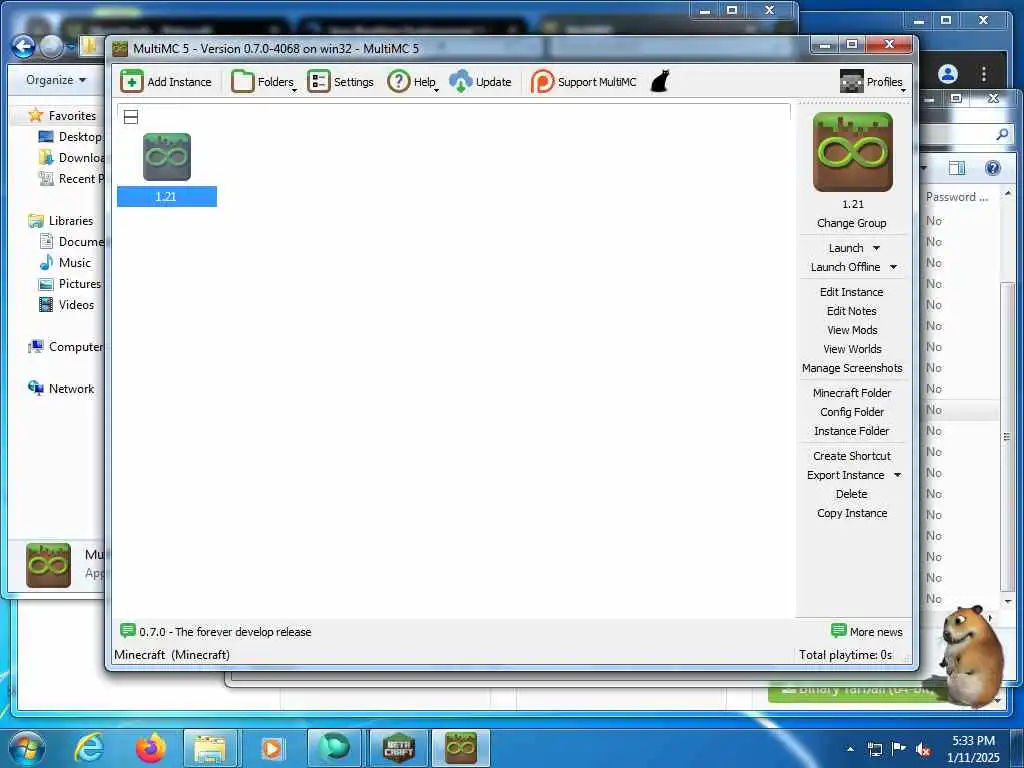Select Libraries in Explorer sidebar
1024x768 pixels.
tap(61, 221)
